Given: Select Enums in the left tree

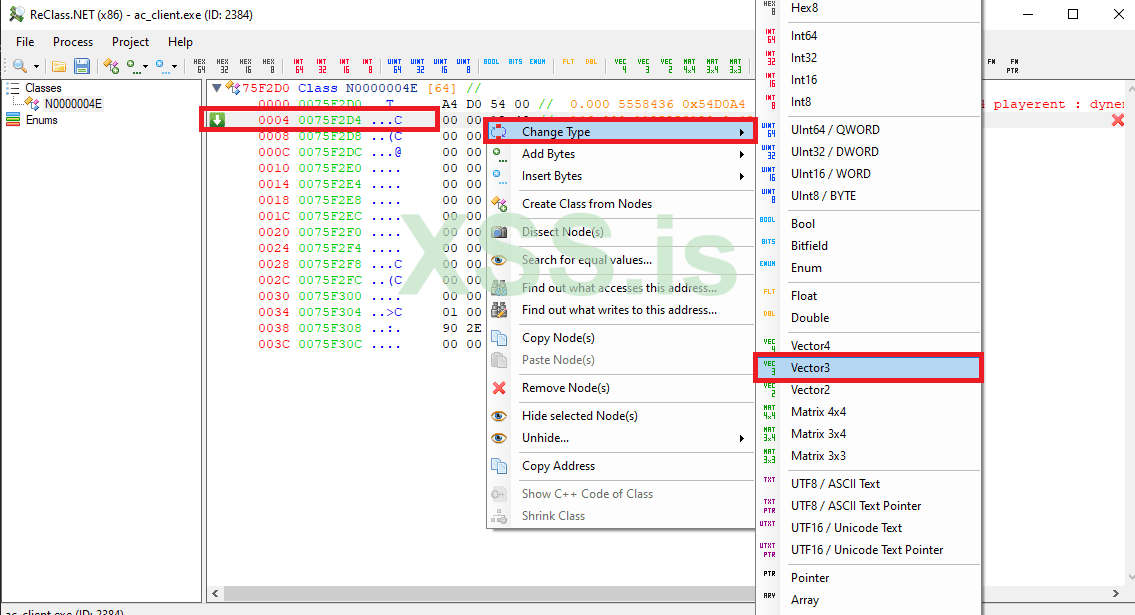Looking at the screenshot, I should pyautogui.click(x=41, y=120).
